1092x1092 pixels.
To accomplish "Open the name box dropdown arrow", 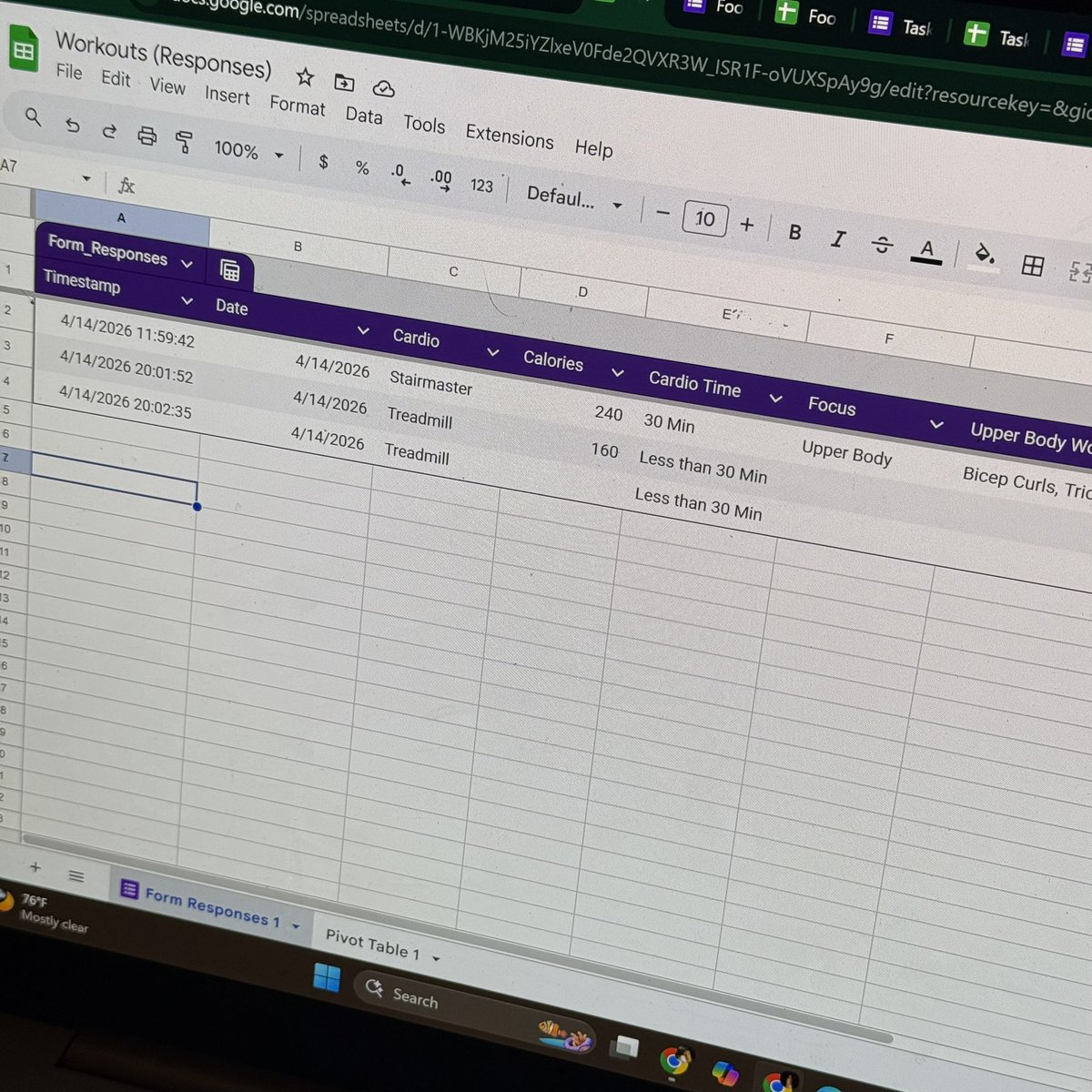I will click(x=86, y=178).
